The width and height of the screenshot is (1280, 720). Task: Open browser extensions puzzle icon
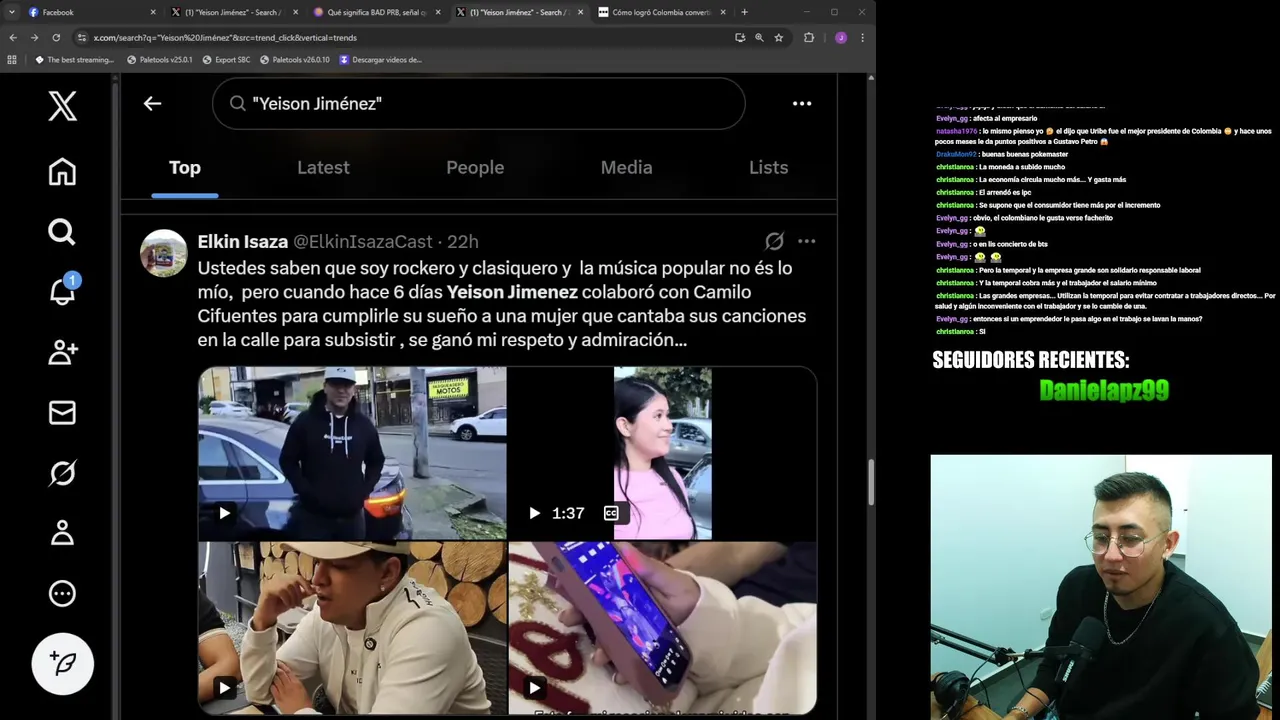coord(809,37)
